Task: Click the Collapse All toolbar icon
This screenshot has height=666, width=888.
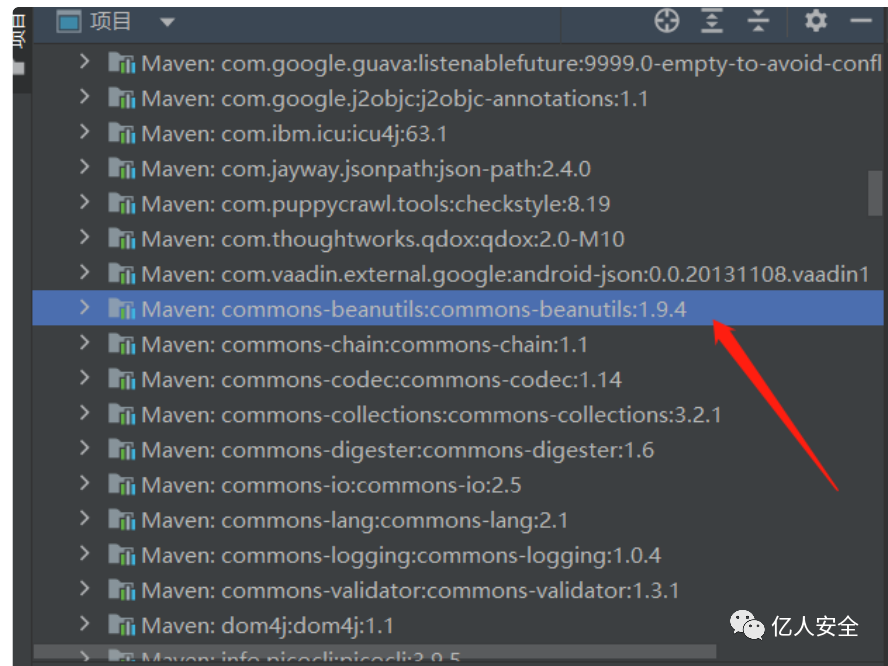Action: 758,21
